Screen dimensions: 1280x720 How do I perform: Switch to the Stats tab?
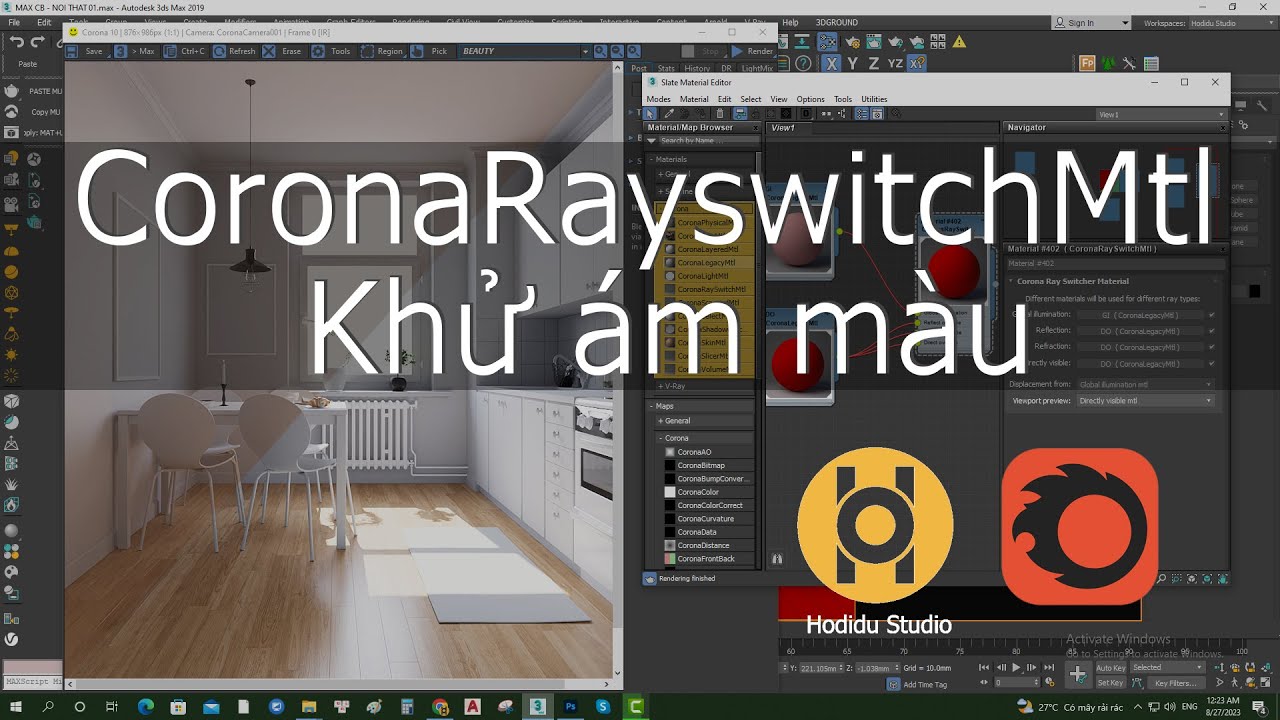(666, 68)
